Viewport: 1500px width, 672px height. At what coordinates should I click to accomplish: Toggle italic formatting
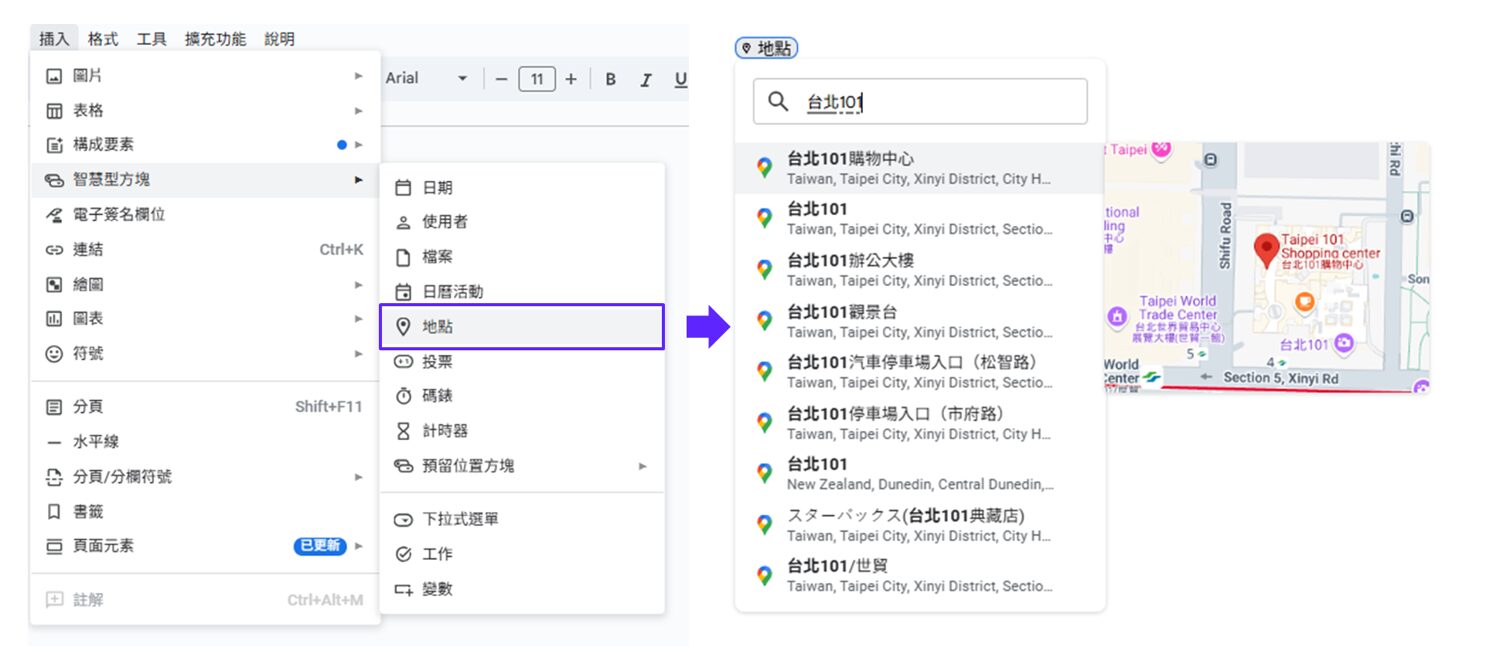[646, 80]
